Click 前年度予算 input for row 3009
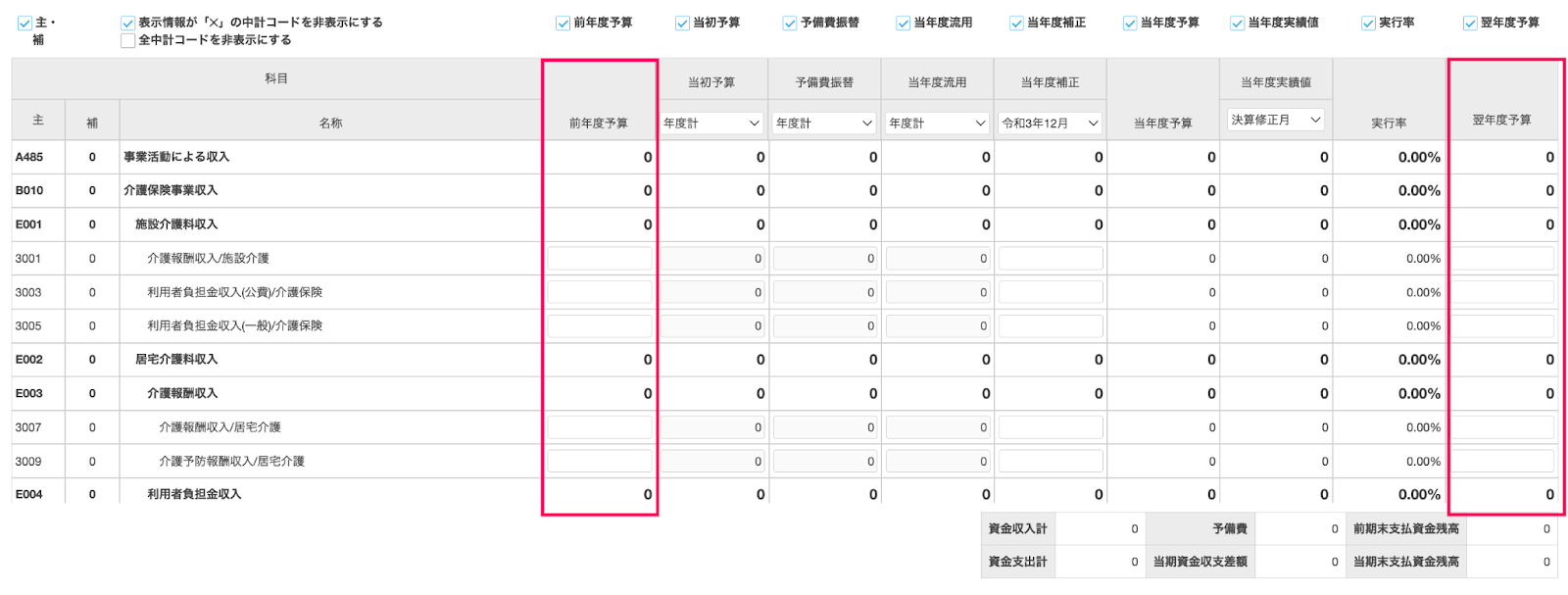Screen dimensions: 1568x595 pyautogui.click(x=599, y=461)
